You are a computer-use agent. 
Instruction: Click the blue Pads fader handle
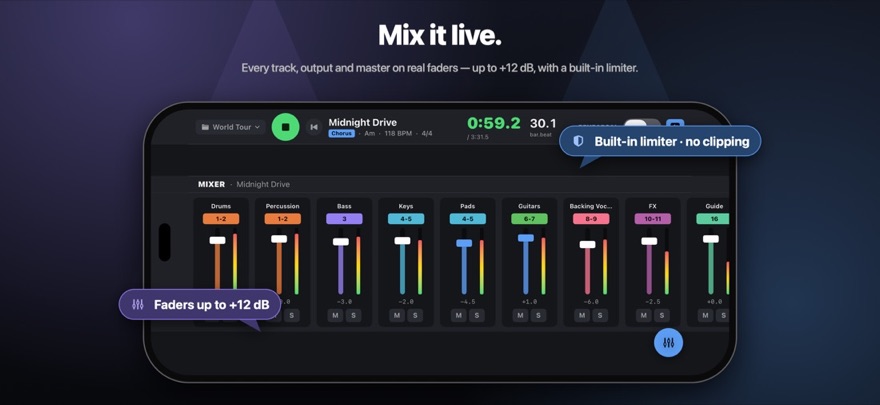click(x=464, y=243)
